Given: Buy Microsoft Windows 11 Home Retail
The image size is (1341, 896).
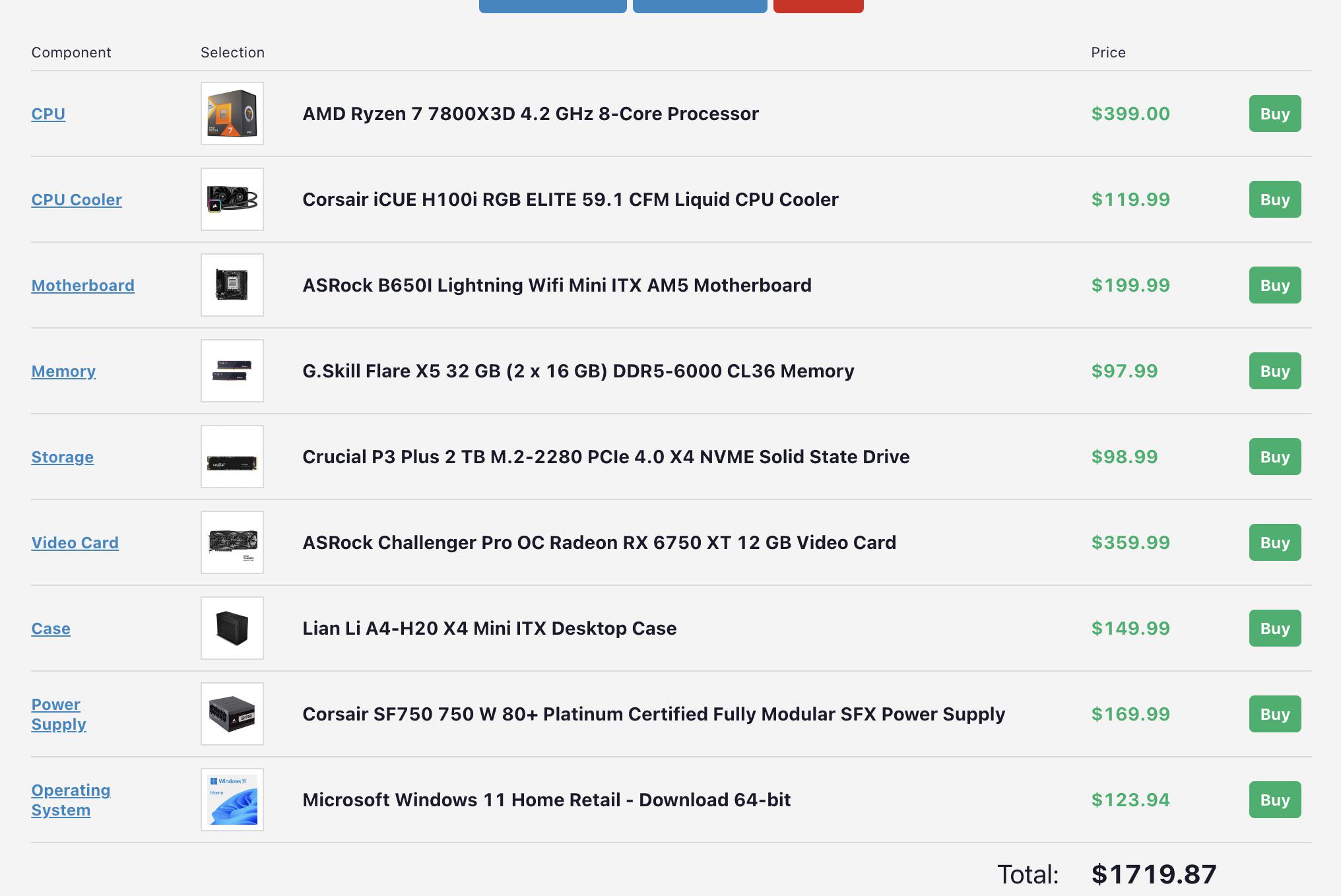Looking at the screenshot, I should (1275, 800).
